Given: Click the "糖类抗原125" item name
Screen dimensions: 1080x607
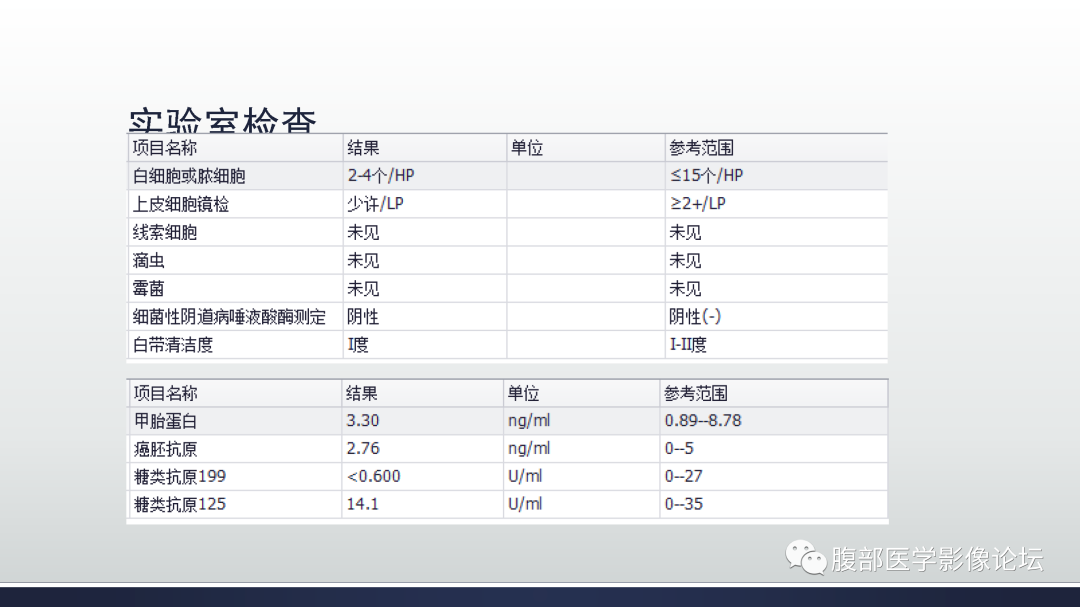Looking at the screenshot, I should click(x=180, y=505).
